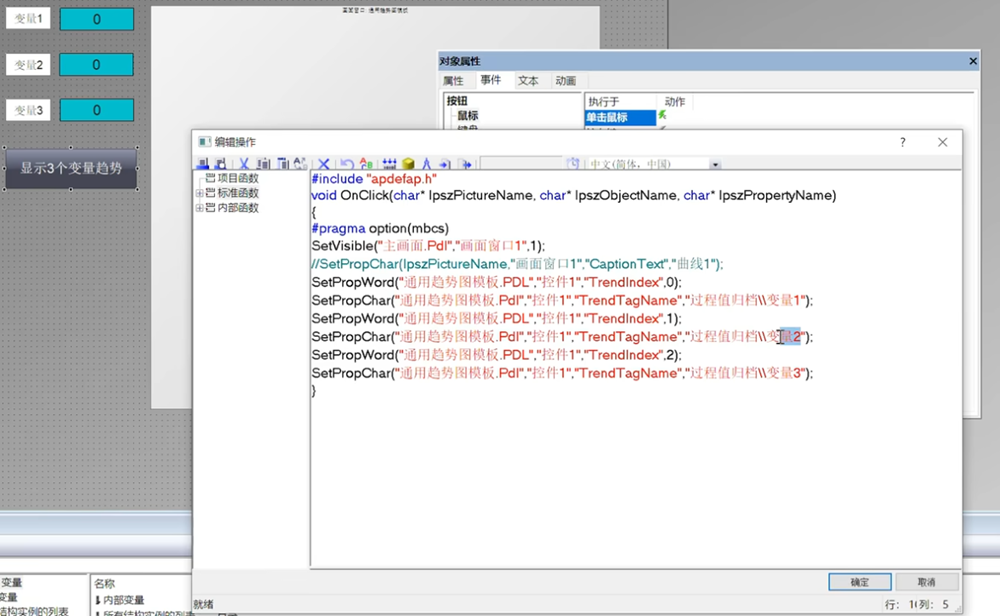
Task: Open the 文本 tab in 对象属性
Action: pyautogui.click(x=527, y=81)
